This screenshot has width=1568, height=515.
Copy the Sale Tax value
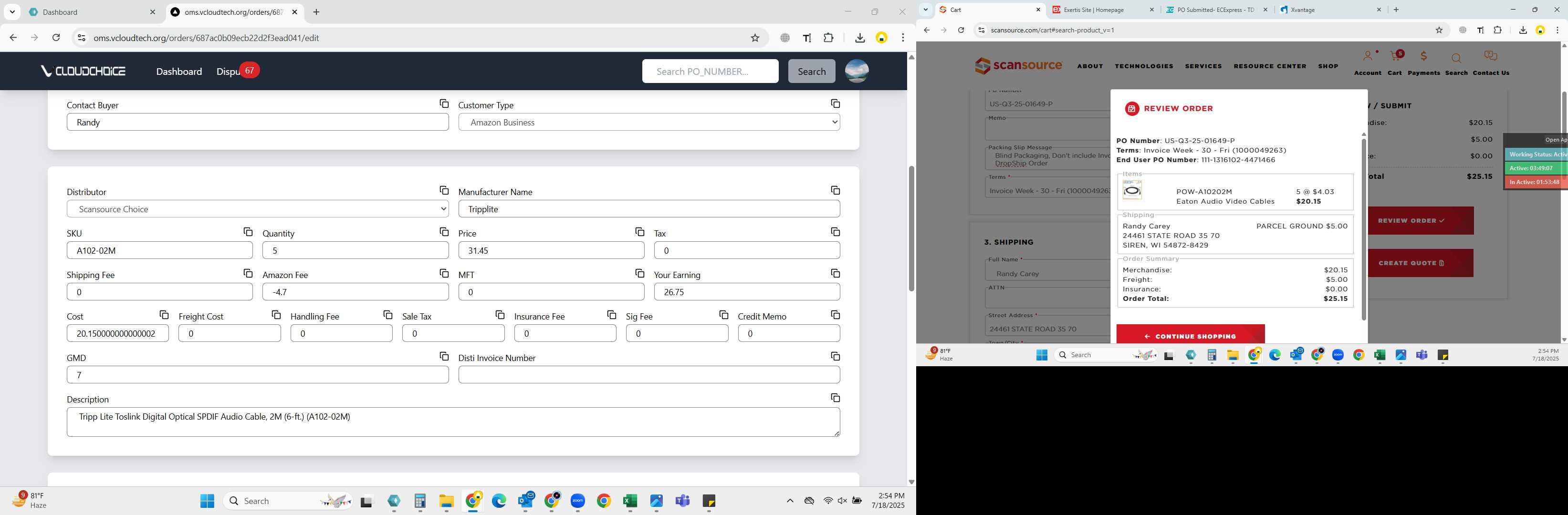pyautogui.click(x=500, y=315)
